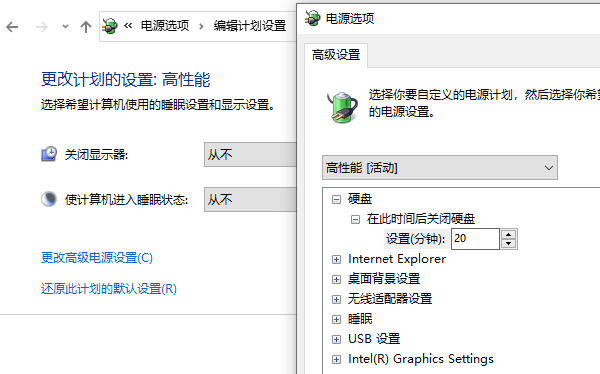This screenshot has height=374, width=600.
Task: Open the 关闭显示器 dropdown
Action: (x=250, y=155)
